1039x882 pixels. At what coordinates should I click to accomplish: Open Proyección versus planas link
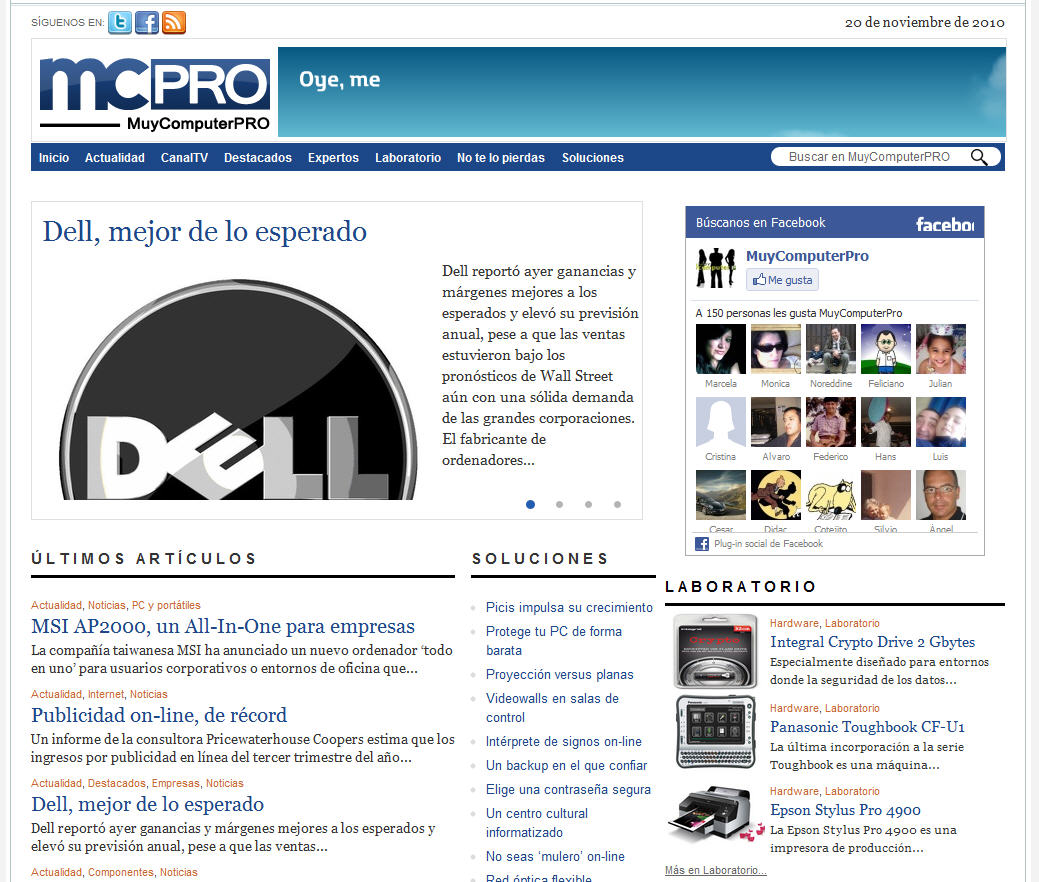point(560,675)
